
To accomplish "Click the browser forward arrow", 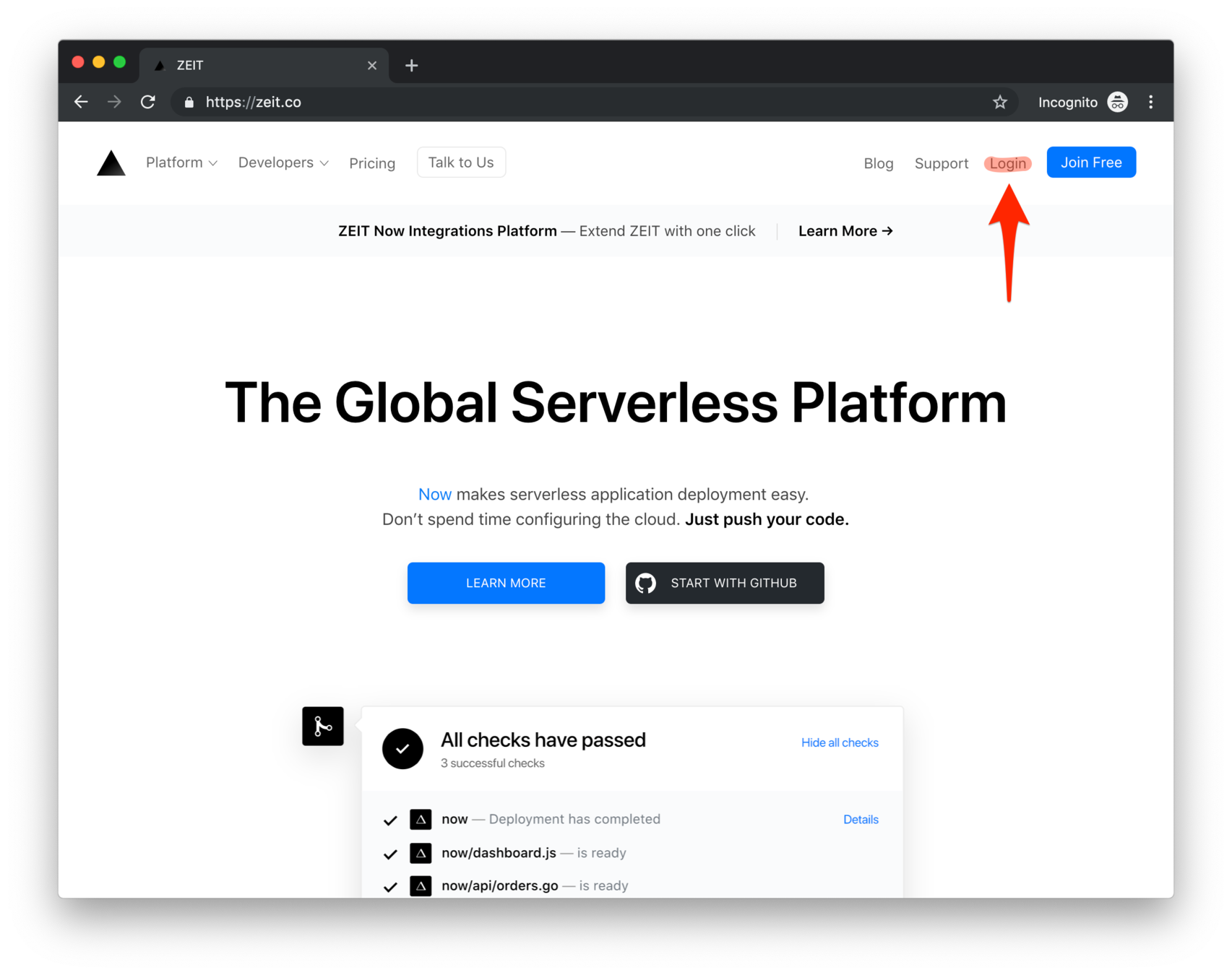I will tap(114, 102).
